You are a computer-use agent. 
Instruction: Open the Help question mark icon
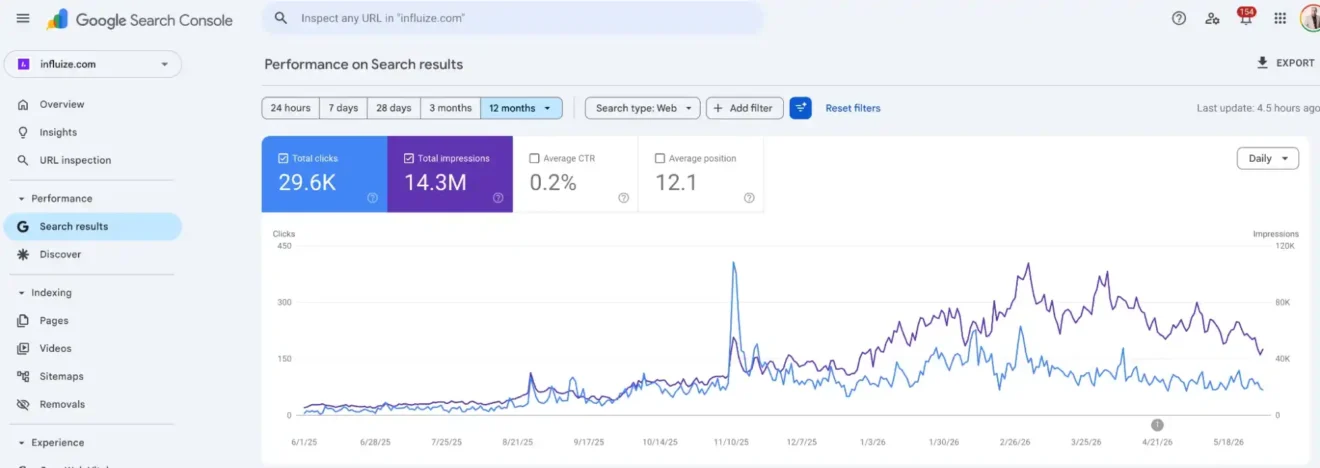tap(1179, 18)
